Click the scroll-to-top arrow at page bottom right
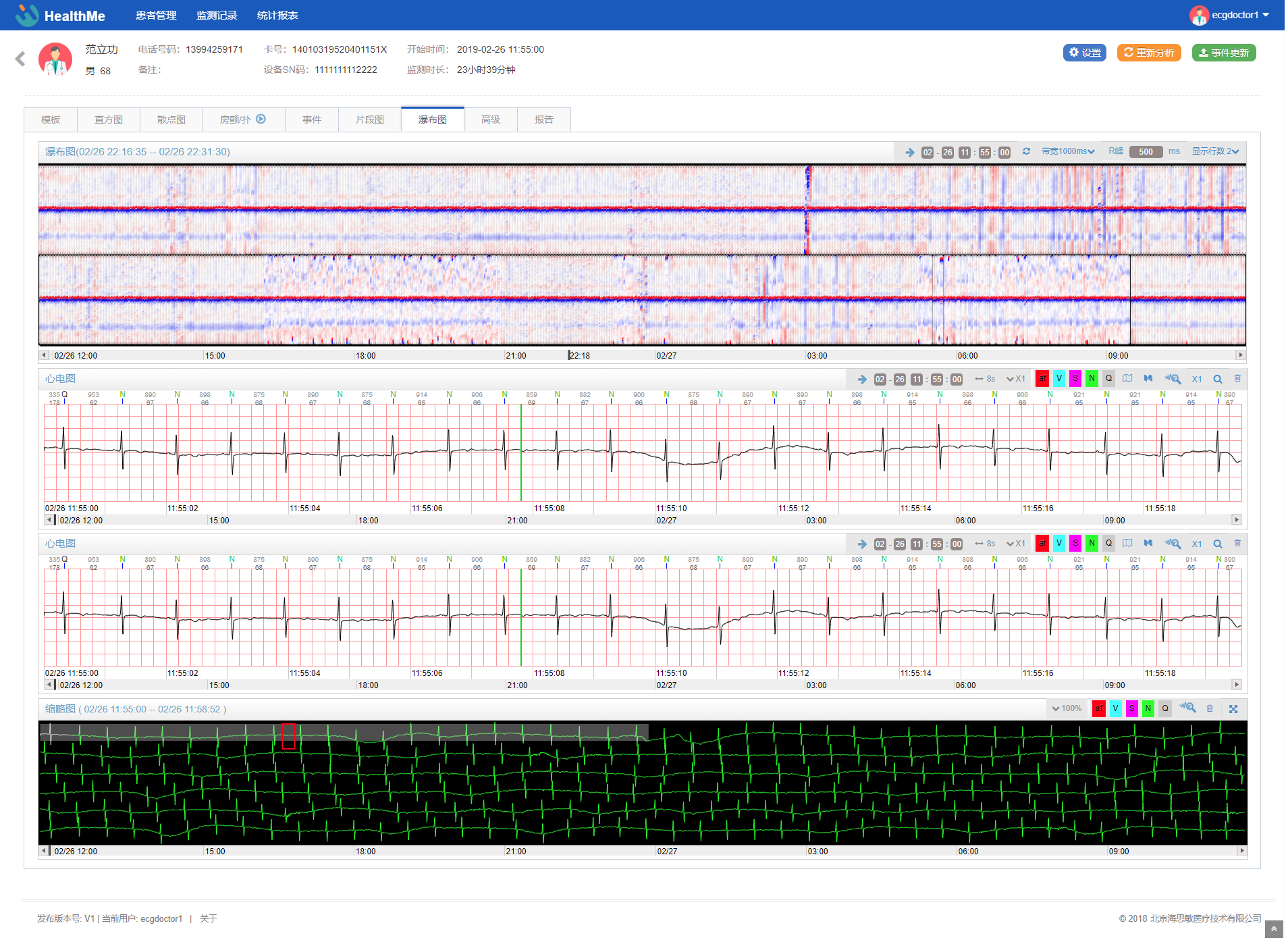This screenshot has height=940, width=1288. click(x=1274, y=929)
